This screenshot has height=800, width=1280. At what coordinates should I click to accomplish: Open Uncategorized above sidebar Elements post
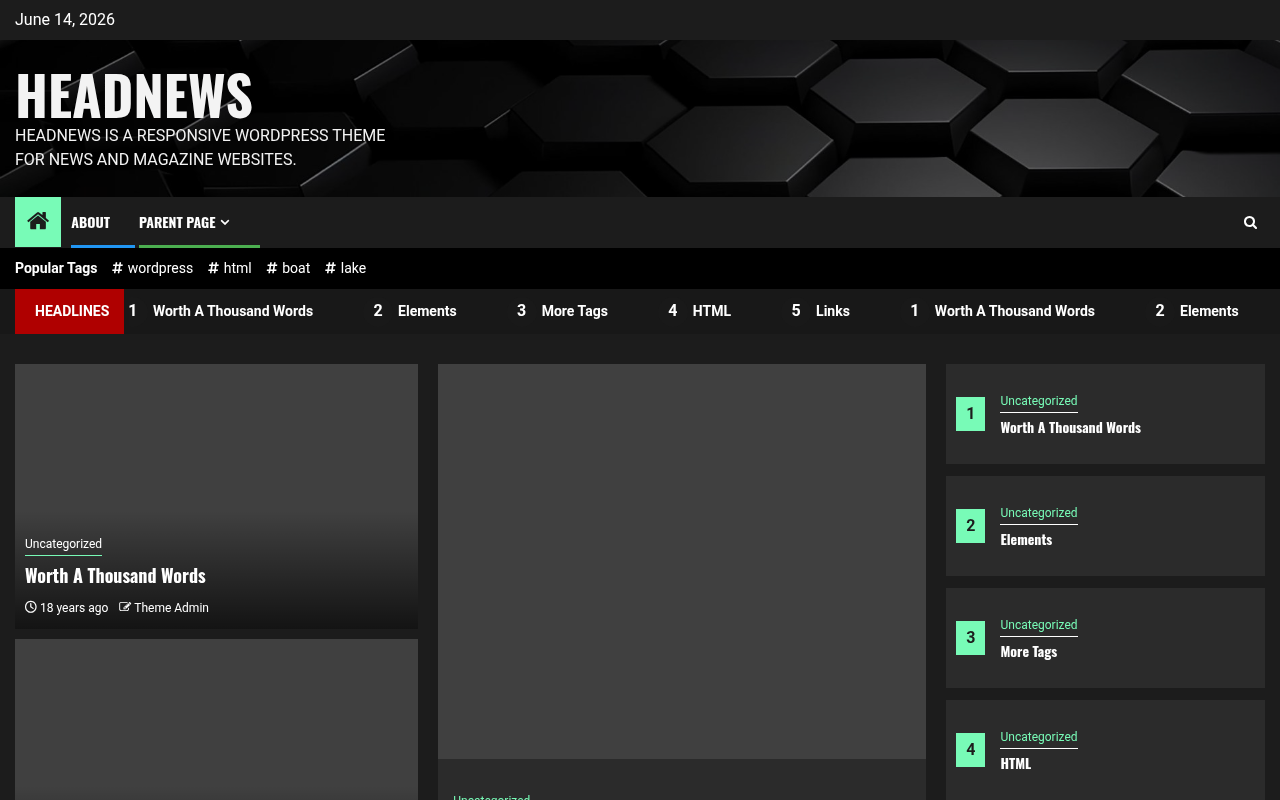pos(1039,513)
